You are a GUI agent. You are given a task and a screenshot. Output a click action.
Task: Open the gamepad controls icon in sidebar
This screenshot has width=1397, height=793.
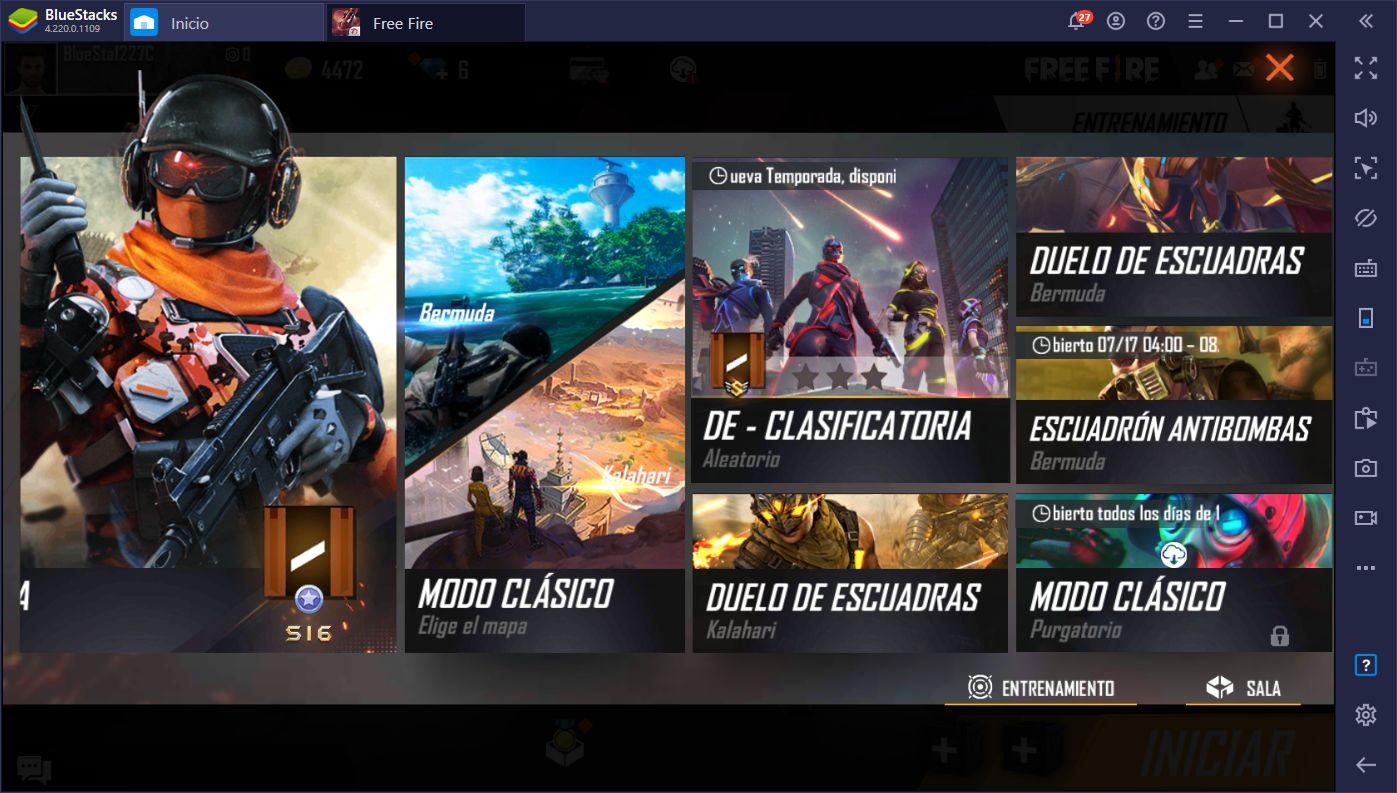tap(1365, 368)
